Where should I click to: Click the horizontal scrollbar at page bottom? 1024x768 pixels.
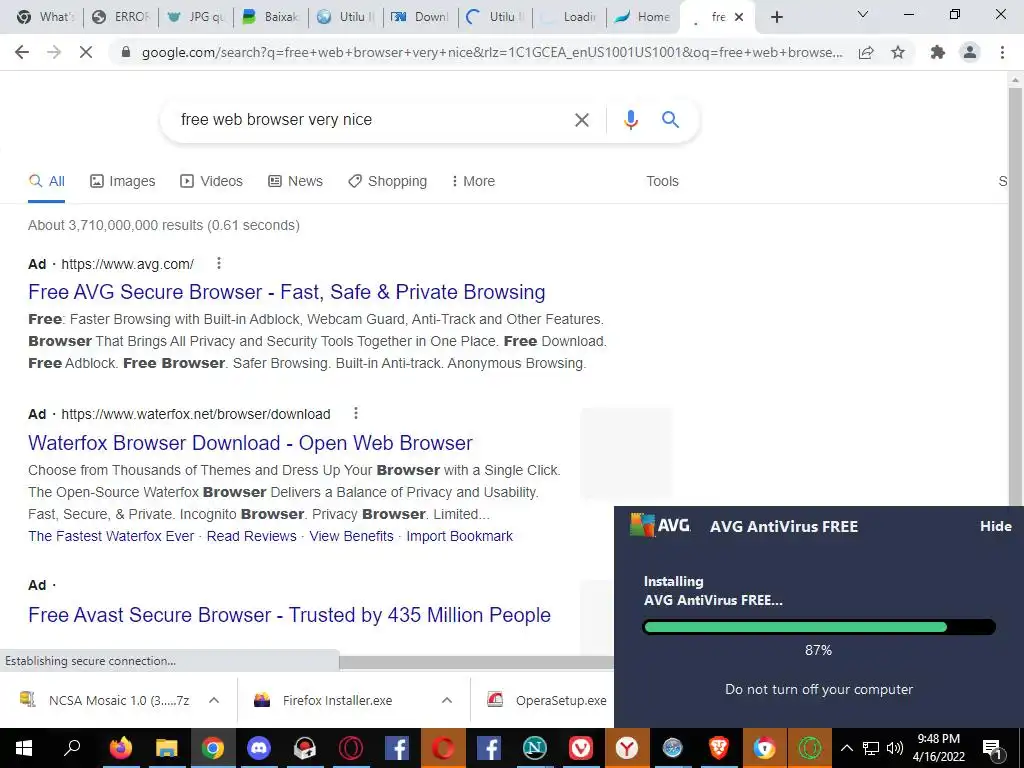point(477,662)
